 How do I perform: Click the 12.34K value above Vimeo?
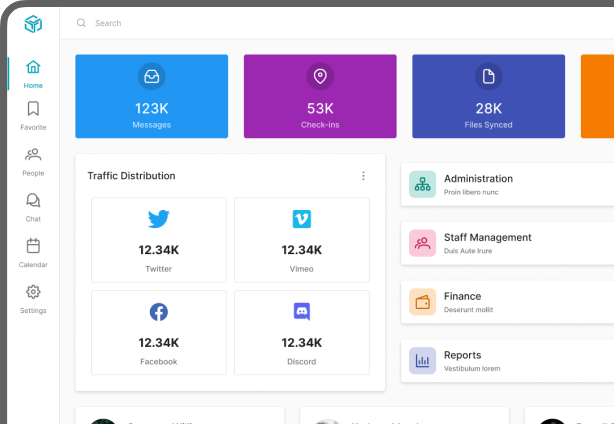click(x=302, y=250)
